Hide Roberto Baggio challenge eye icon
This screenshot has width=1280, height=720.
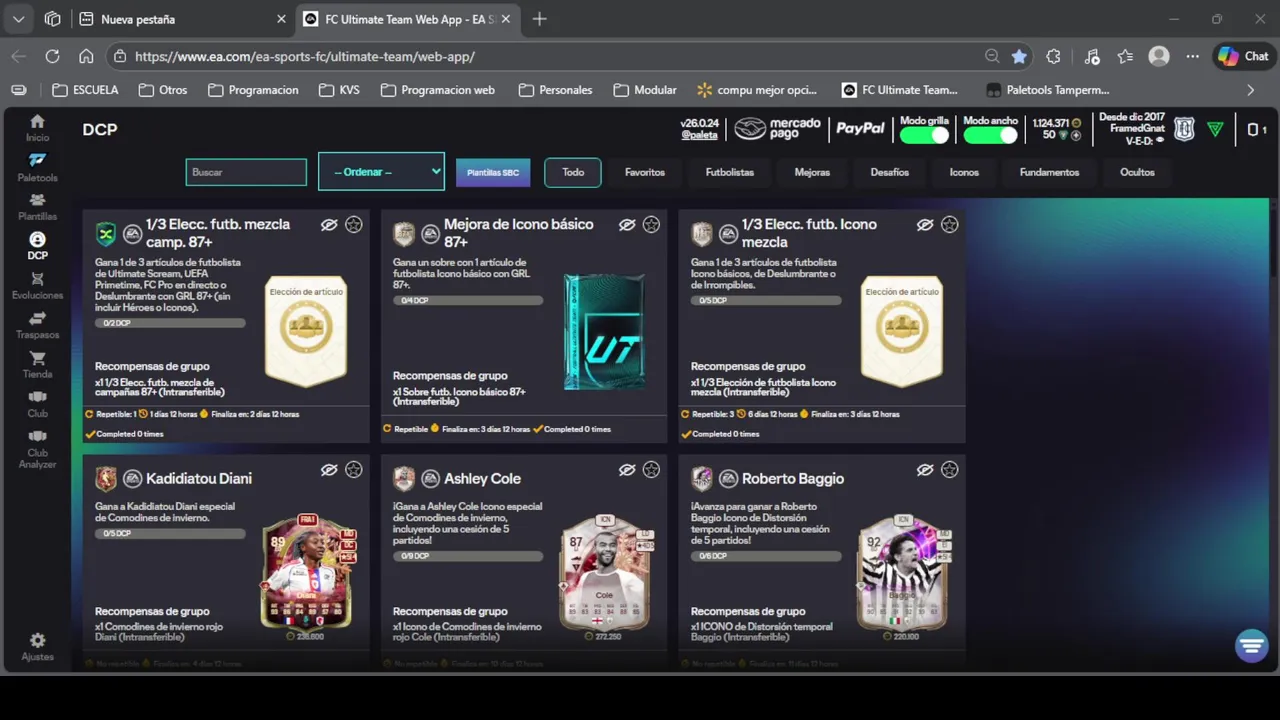click(x=925, y=470)
